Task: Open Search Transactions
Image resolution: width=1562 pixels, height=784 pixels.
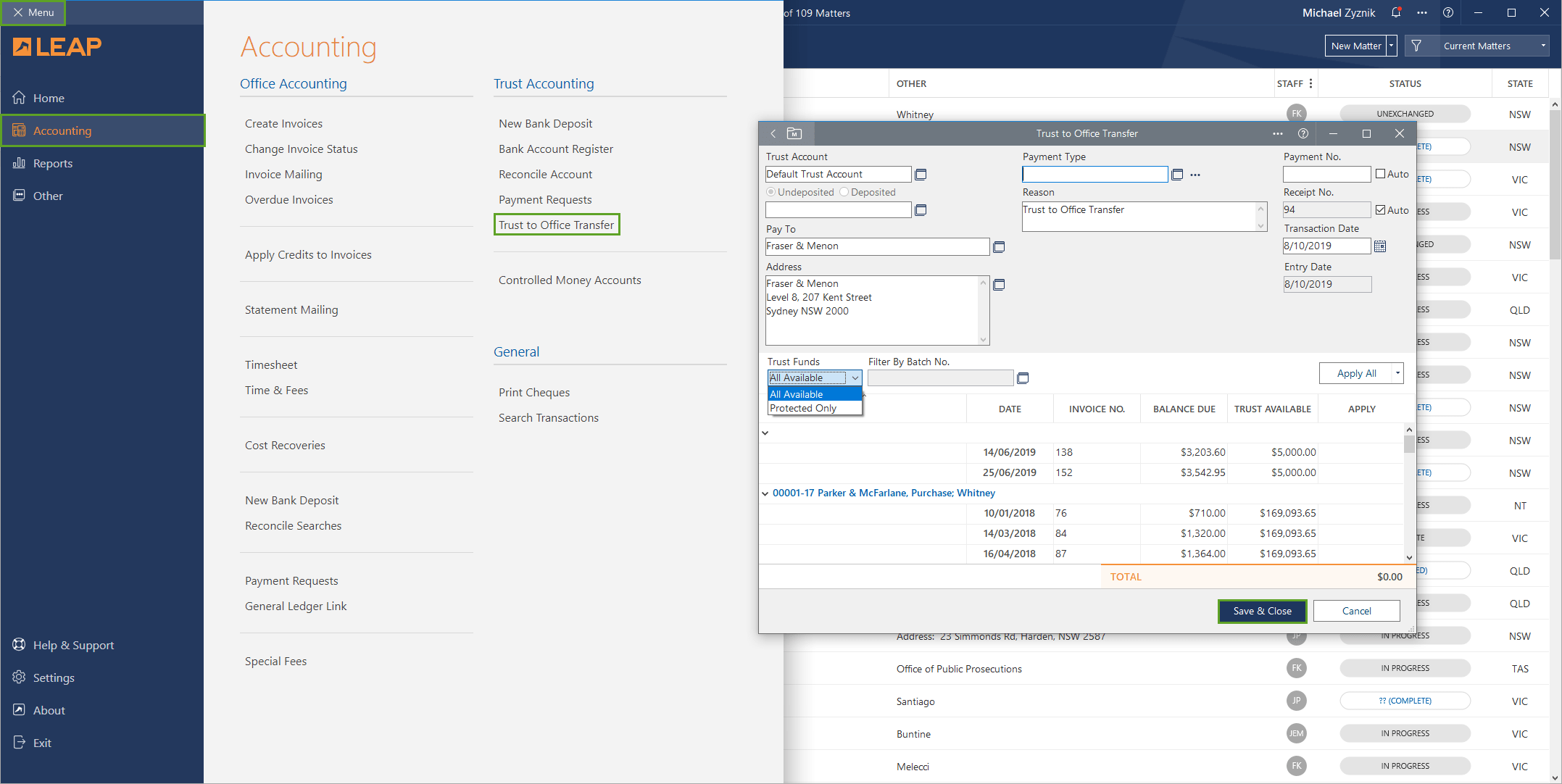Action: pyautogui.click(x=548, y=418)
